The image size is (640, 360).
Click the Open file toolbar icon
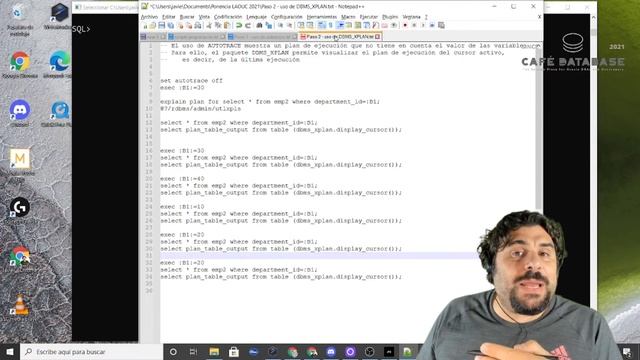point(153,25)
